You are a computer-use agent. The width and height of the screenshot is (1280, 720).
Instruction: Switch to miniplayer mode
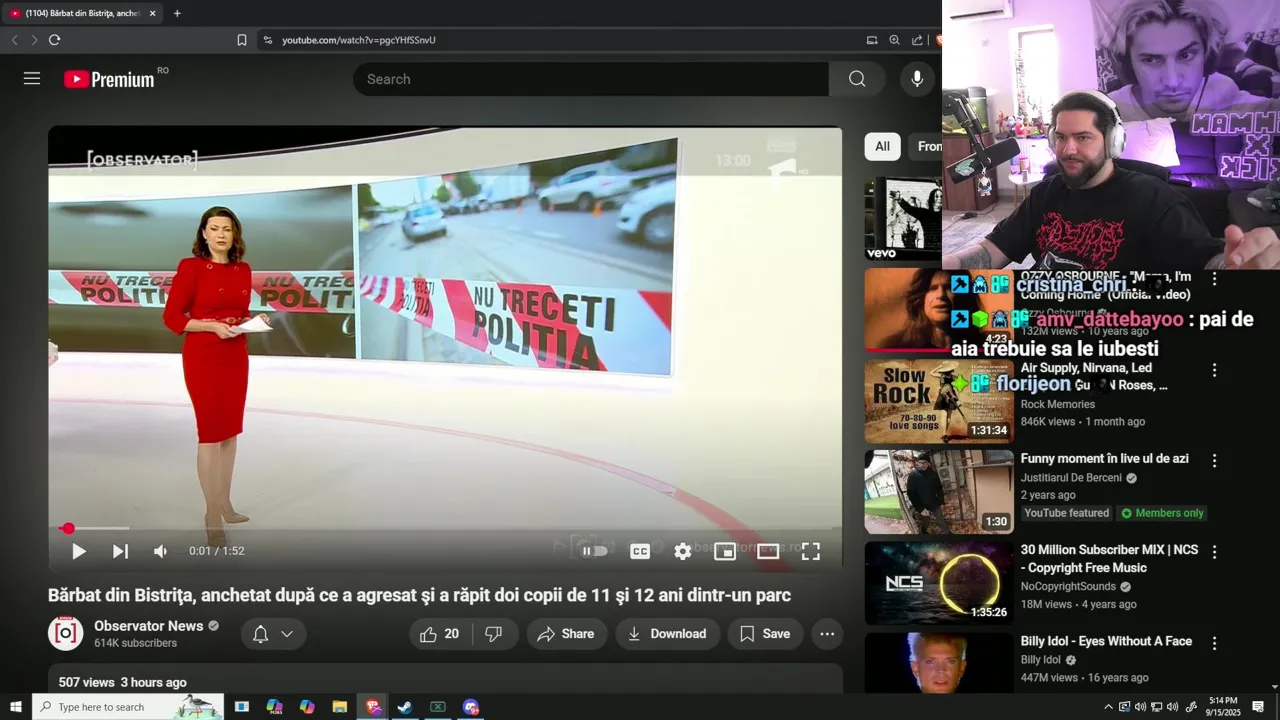coord(725,551)
